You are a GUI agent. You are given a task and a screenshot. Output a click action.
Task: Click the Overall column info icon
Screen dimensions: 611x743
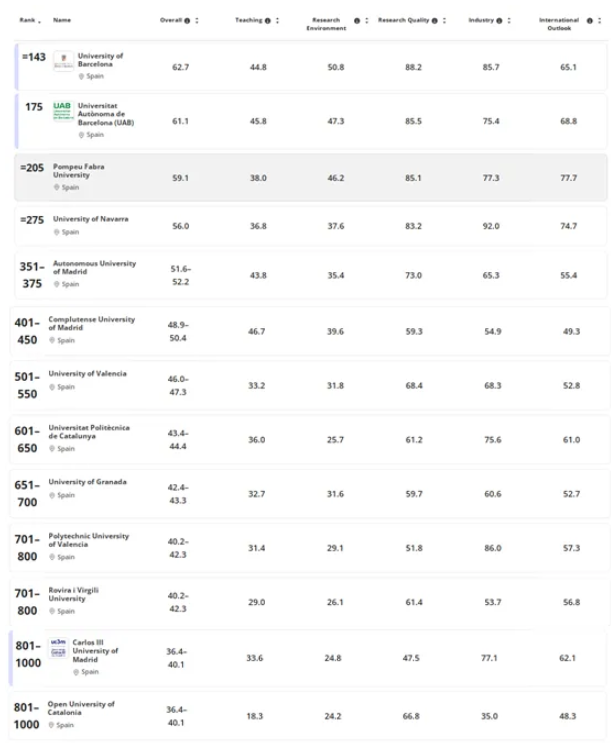click(187, 20)
